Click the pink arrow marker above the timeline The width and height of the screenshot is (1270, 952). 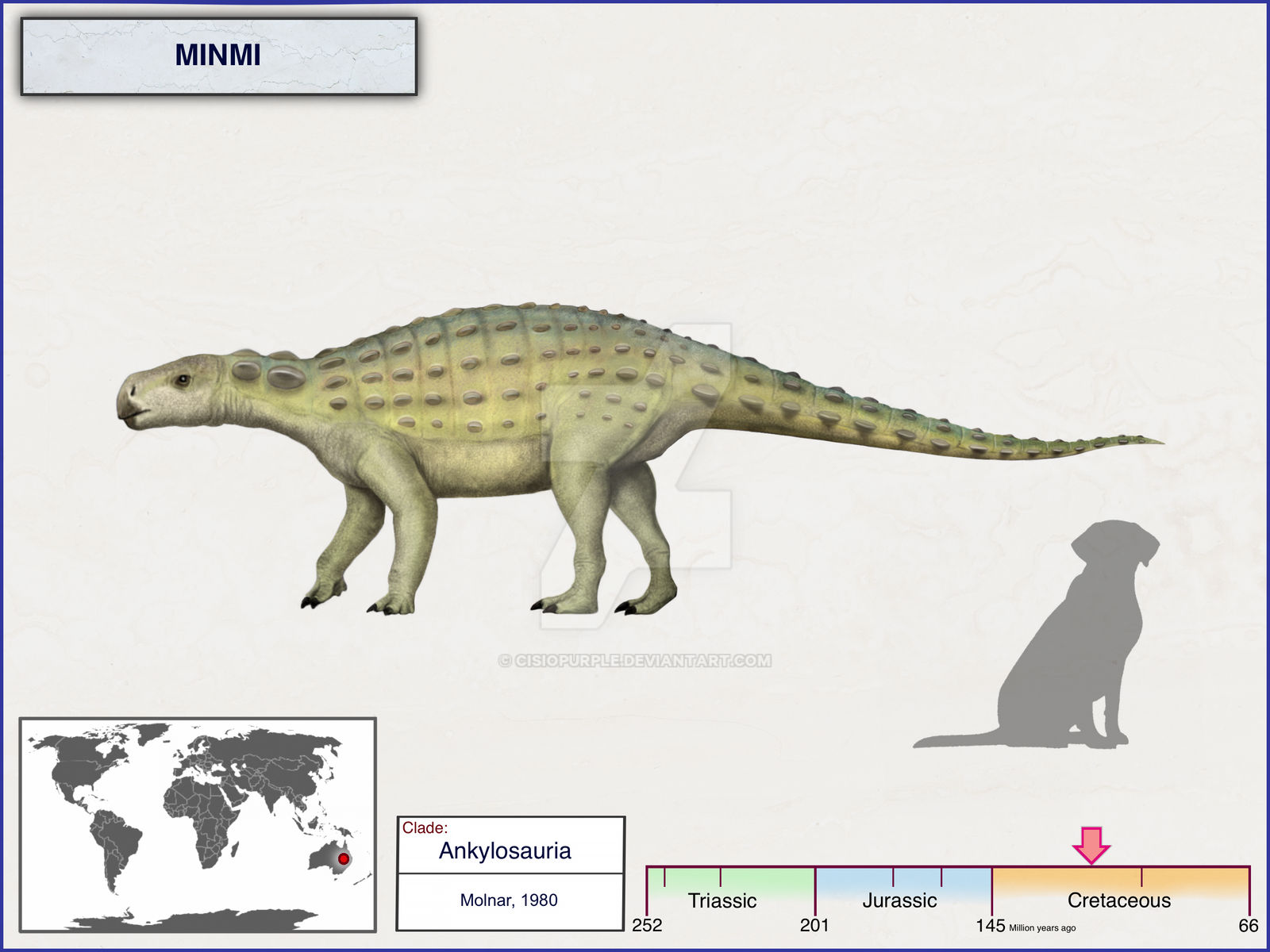point(1091,845)
